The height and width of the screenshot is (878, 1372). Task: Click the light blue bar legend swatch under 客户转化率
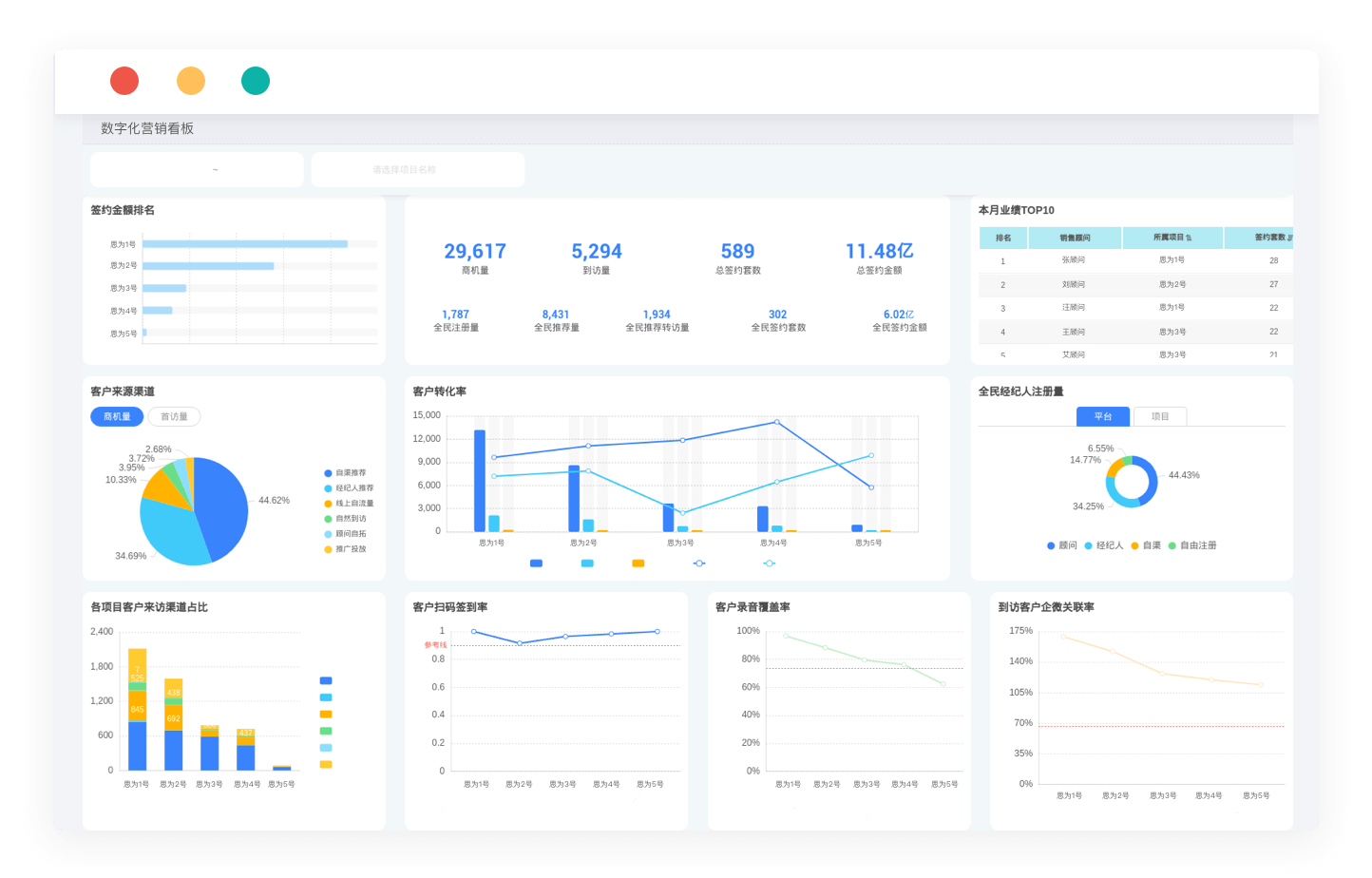(587, 563)
